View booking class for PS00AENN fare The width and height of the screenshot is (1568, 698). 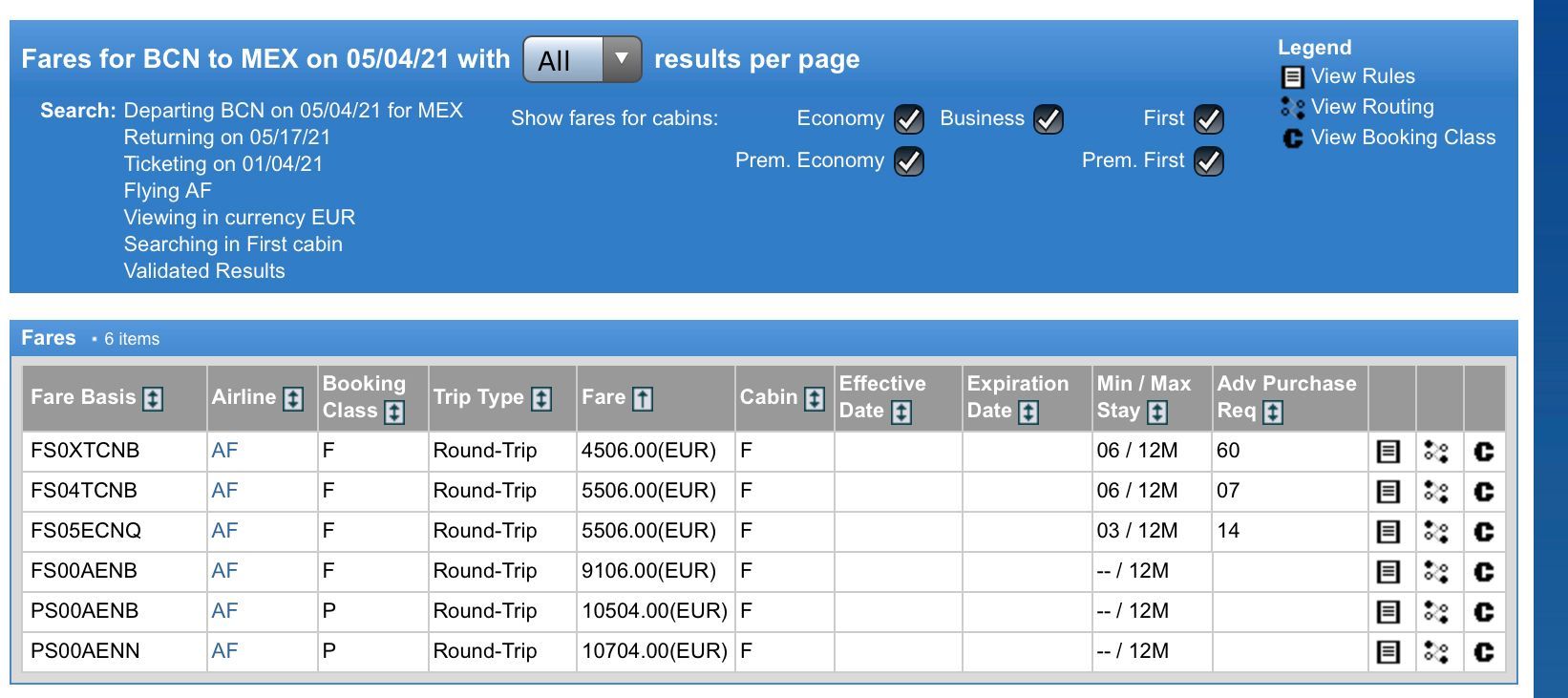tap(1483, 652)
